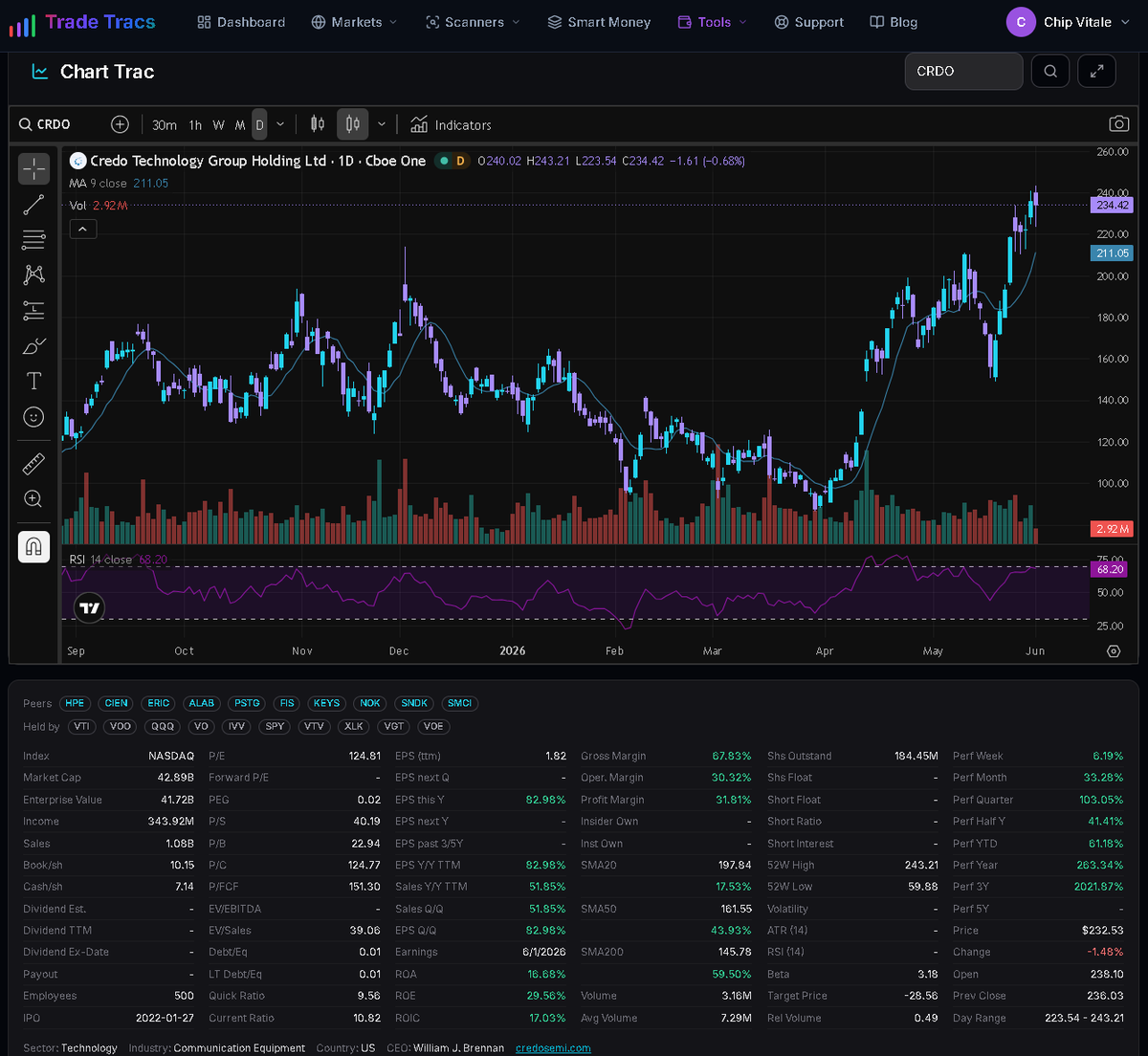Expand chart to fullscreen
Image resolution: width=1148 pixels, height=1056 pixels.
click(1096, 71)
